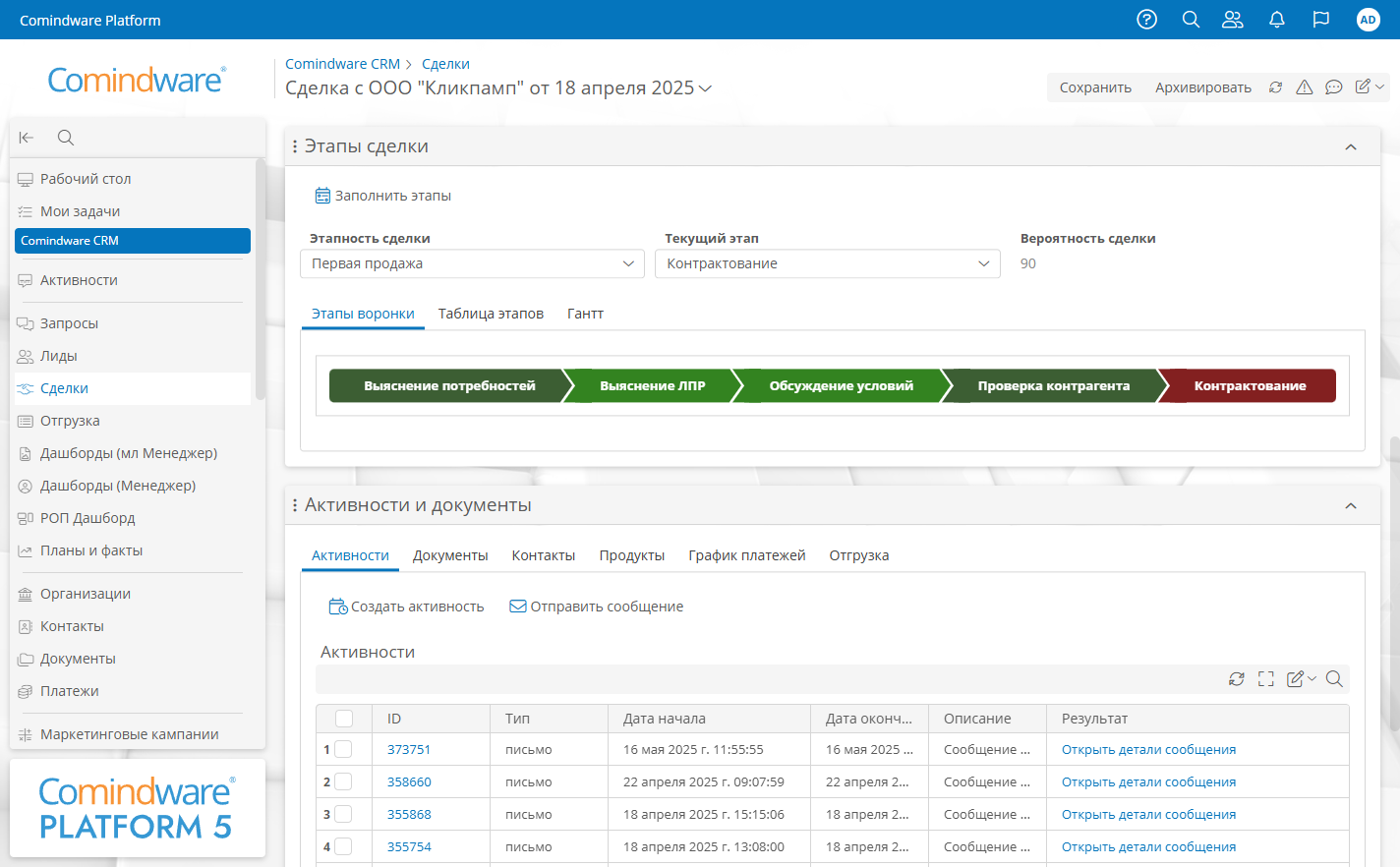Screen dimensions: 1400x867
Task: Click Создать активность
Action: [x=406, y=607]
